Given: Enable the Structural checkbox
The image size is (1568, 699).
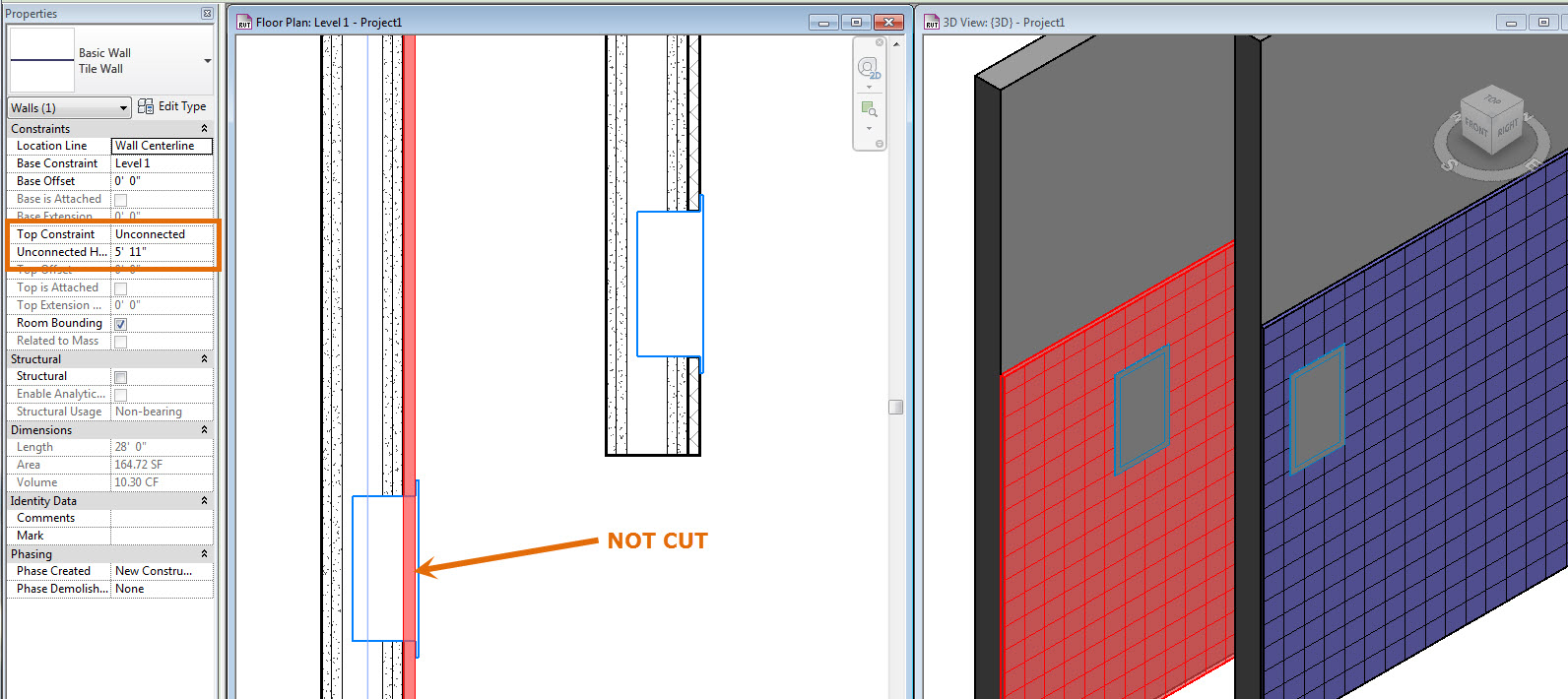Looking at the screenshot, I should click(120, 377).
